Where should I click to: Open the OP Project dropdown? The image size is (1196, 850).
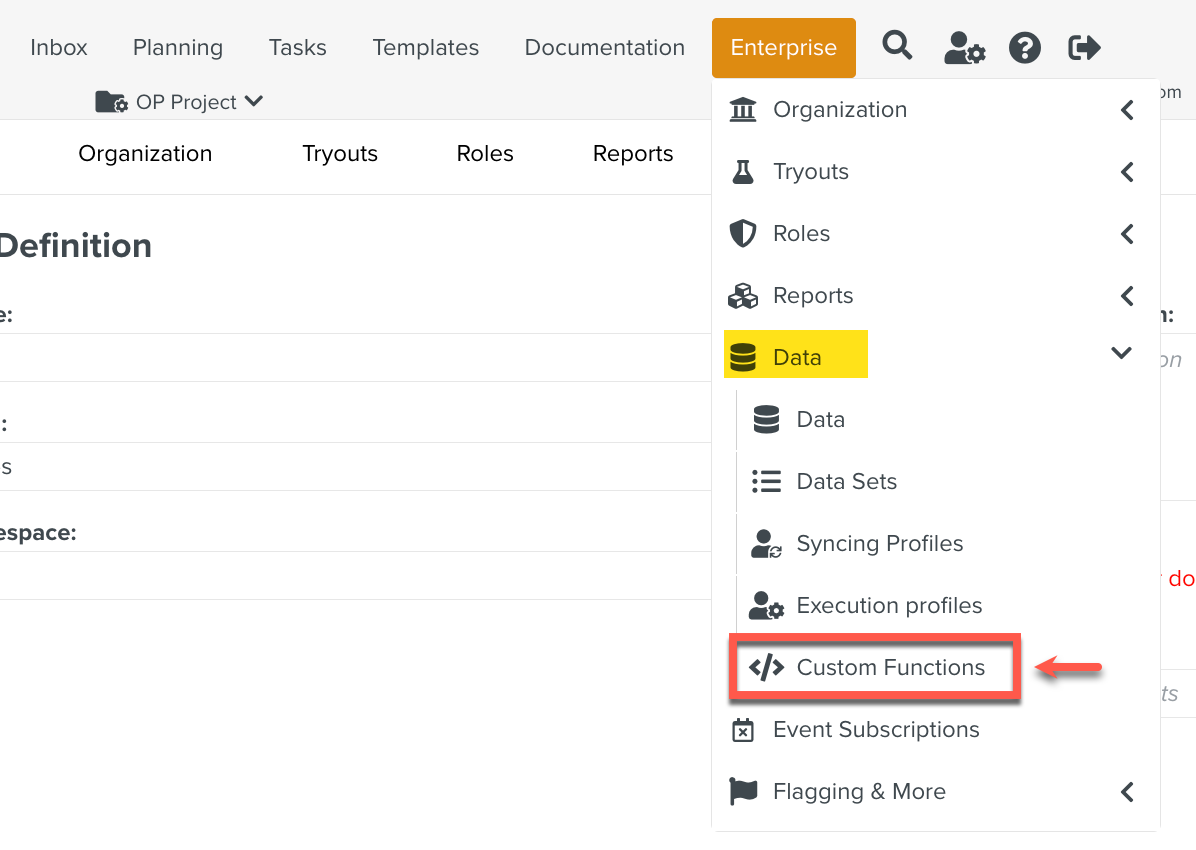(180, 102)
